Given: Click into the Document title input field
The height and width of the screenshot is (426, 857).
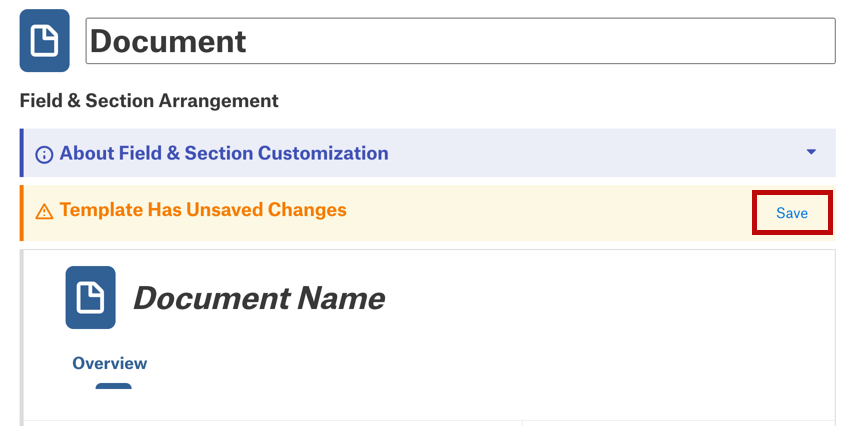Looking at the screenshot, I should 460,41.
